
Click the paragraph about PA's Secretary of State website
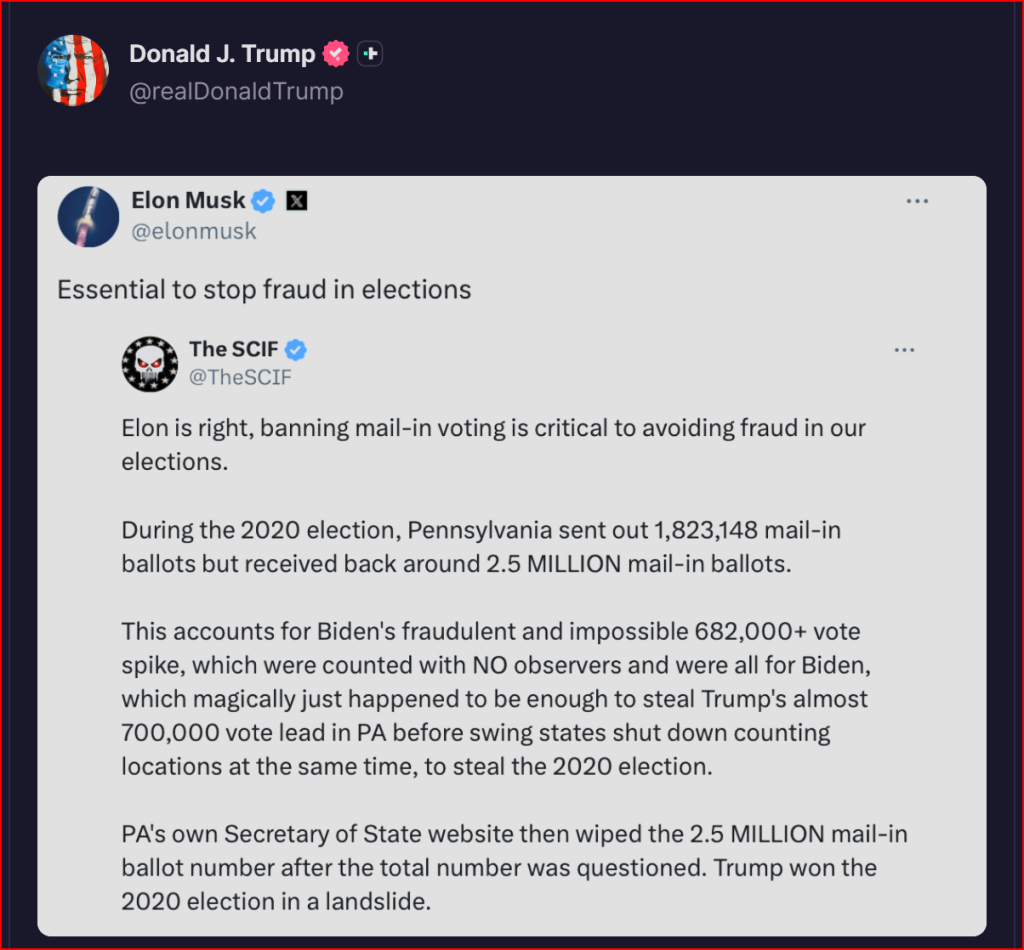(x=514, y=867)
